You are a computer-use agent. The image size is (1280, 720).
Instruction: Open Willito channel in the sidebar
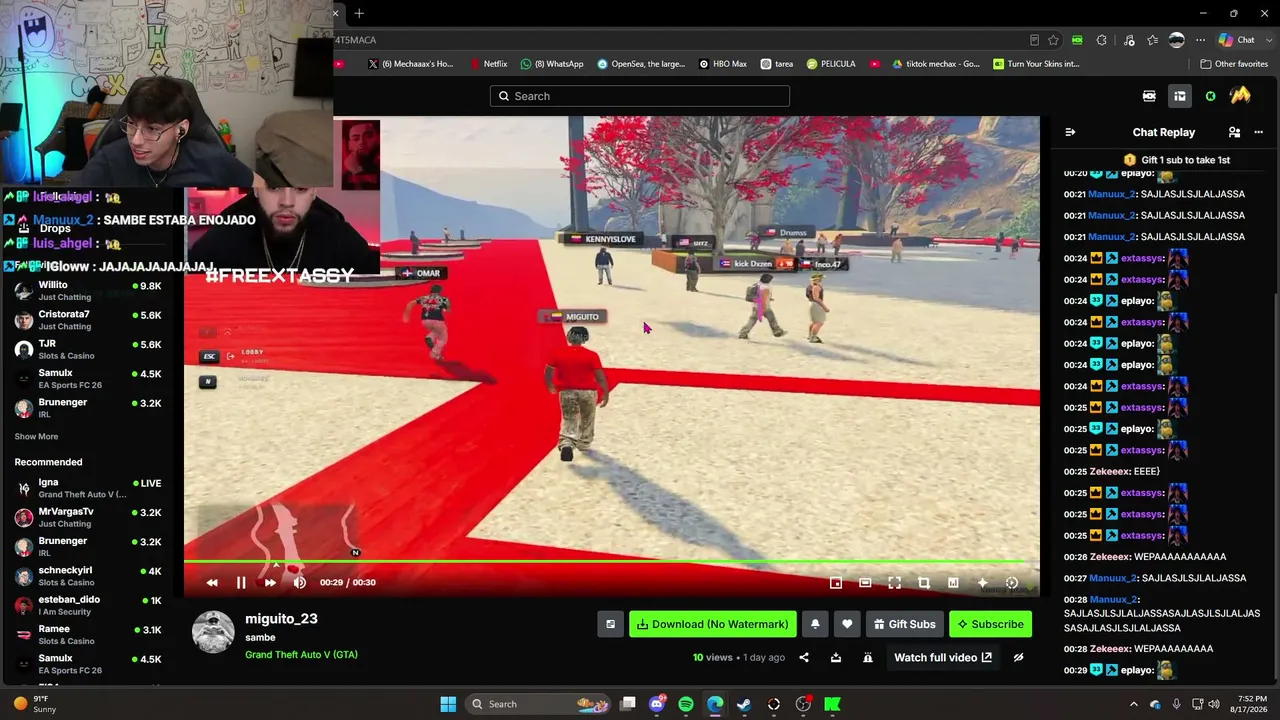pyautogui.click(x=88, y=291)
